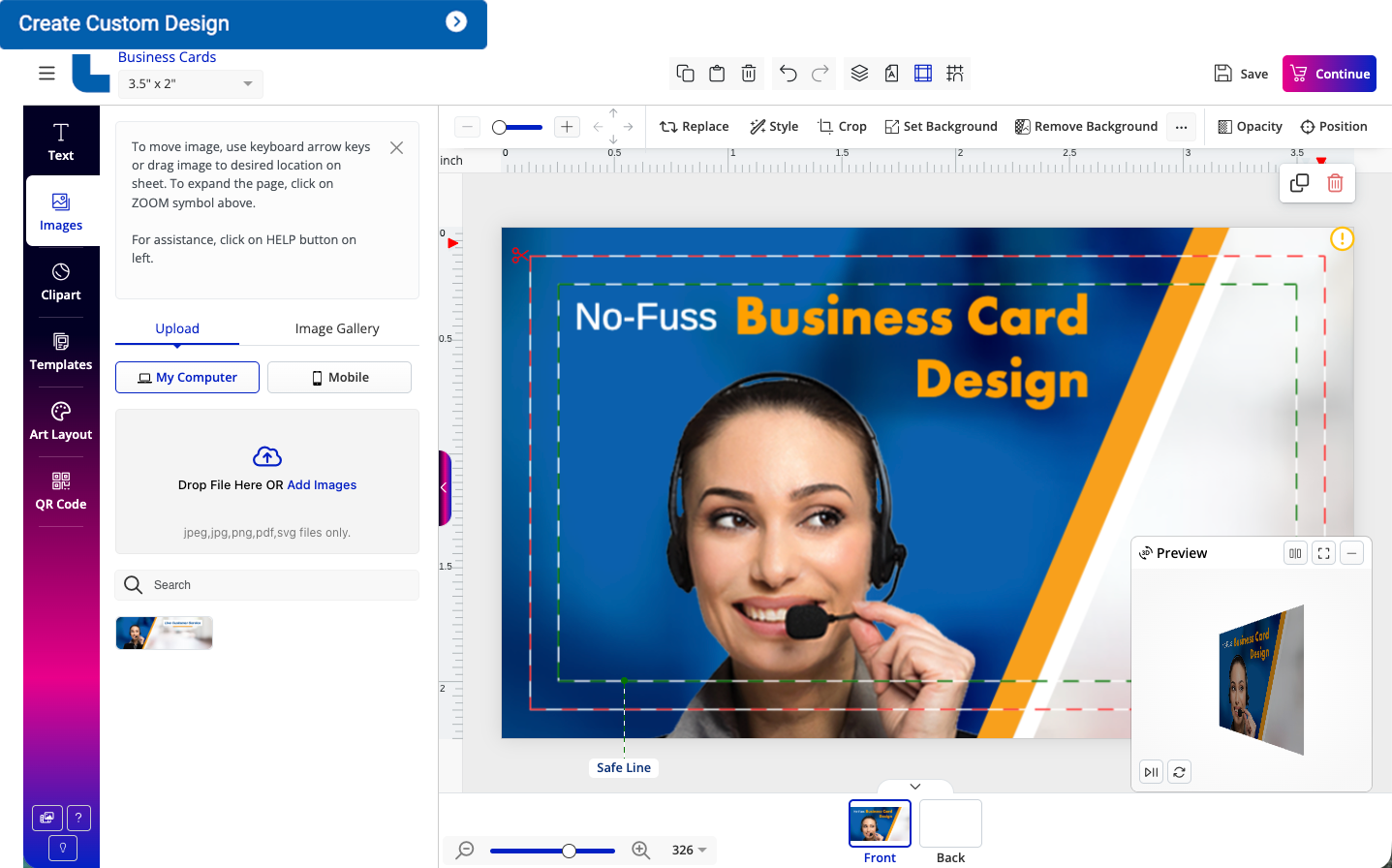Open the layers icon in top toolbar

[x=859, y=74]
